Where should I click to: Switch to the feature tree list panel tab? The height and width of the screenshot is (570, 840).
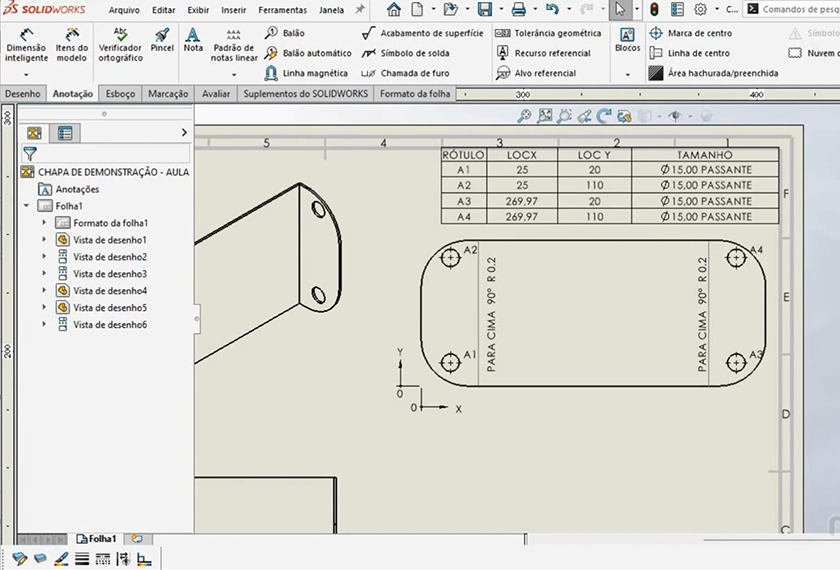65,132
